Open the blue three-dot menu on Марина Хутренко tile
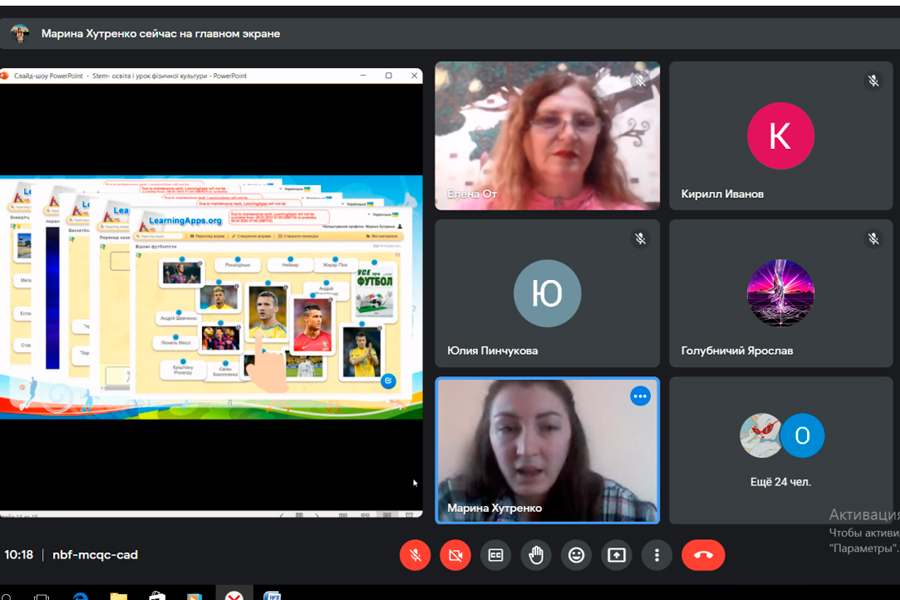Viewport: 900px width, 600px height. (640, 396)
